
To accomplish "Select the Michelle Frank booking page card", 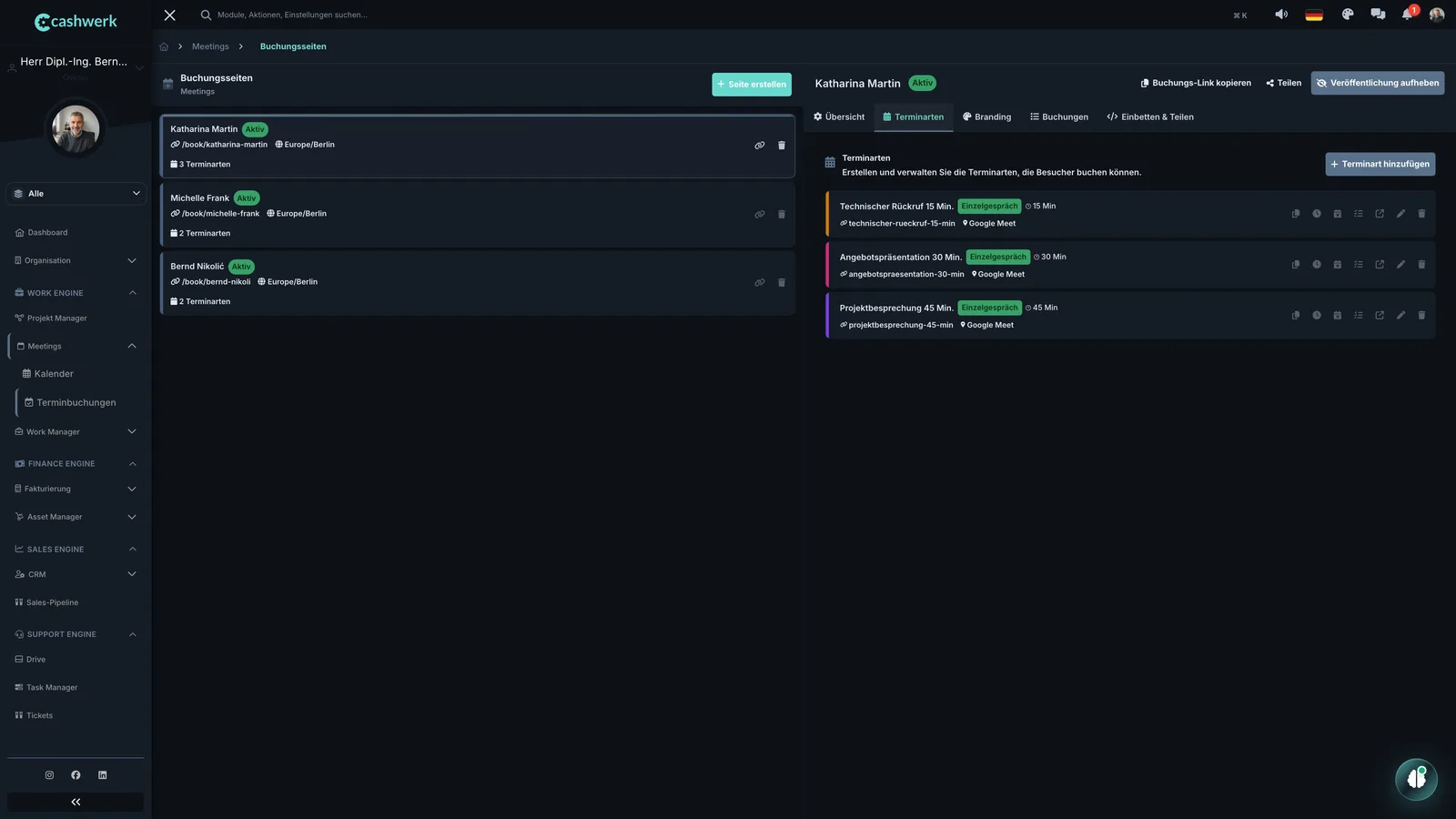I will point(478,216).
